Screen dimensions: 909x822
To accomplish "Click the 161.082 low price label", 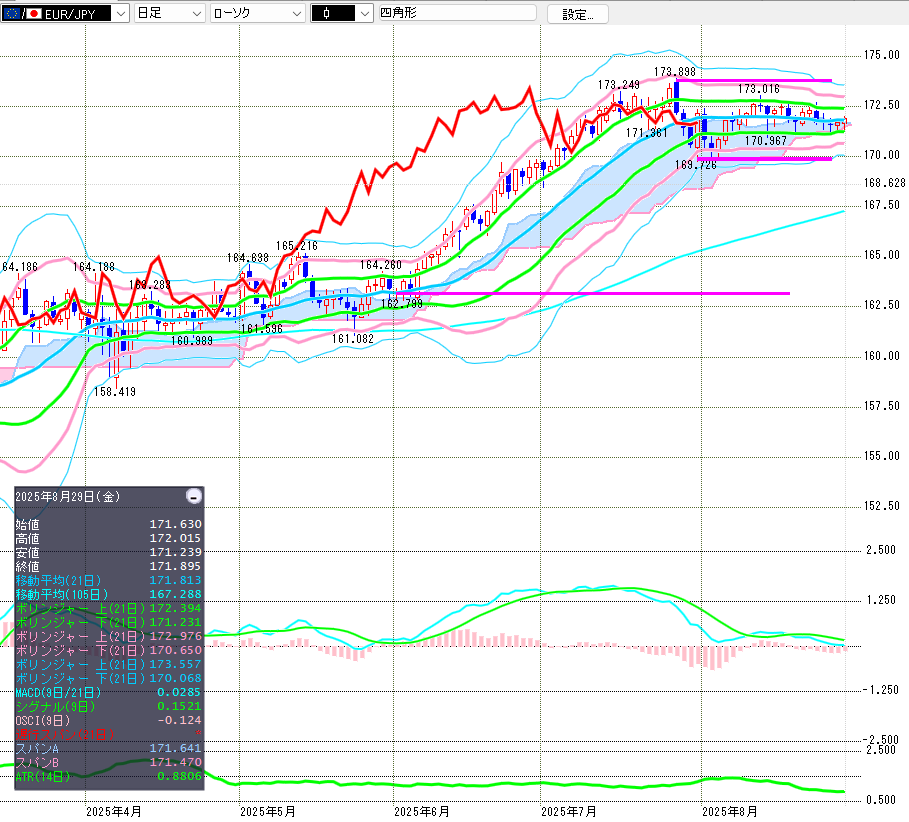I will (x=352, y=339).
